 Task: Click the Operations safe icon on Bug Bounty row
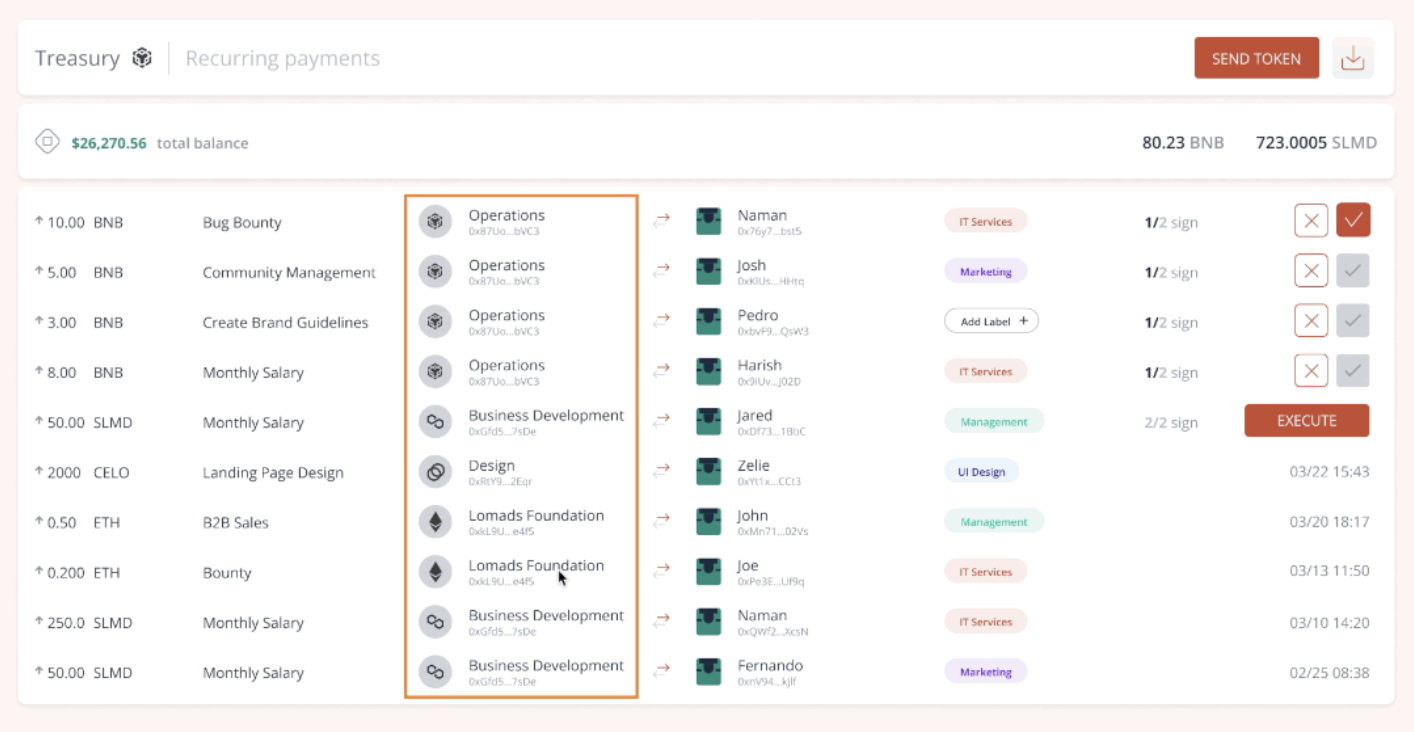coord(435,221)
